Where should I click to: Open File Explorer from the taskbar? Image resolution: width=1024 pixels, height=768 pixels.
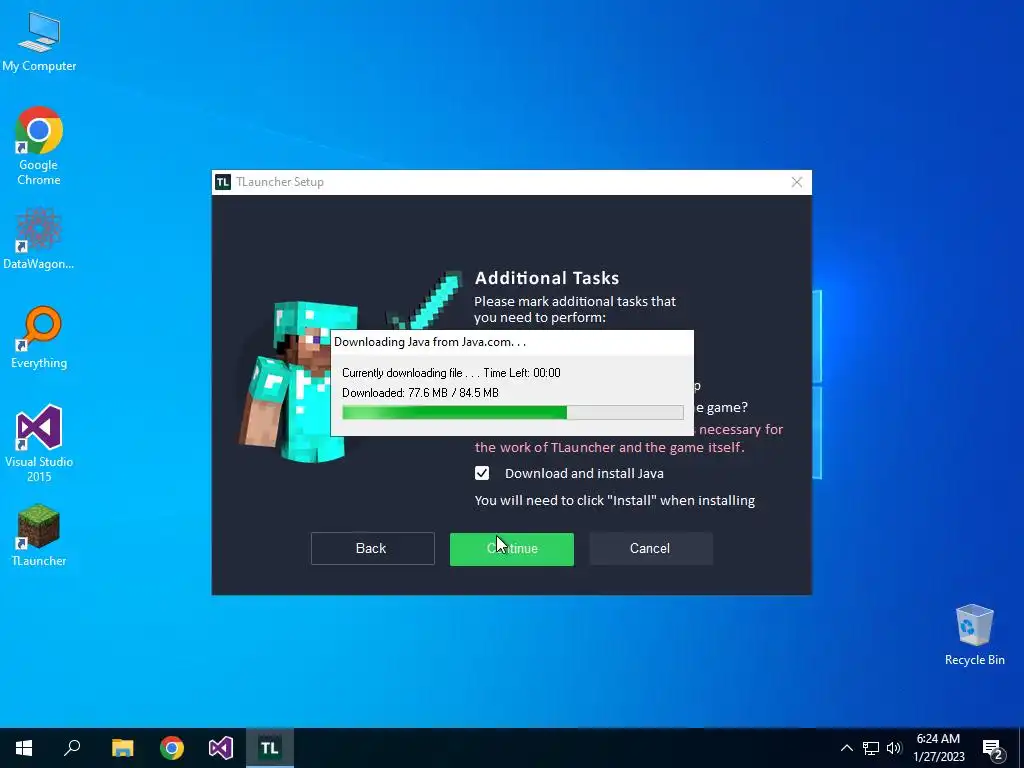point(122,748)
